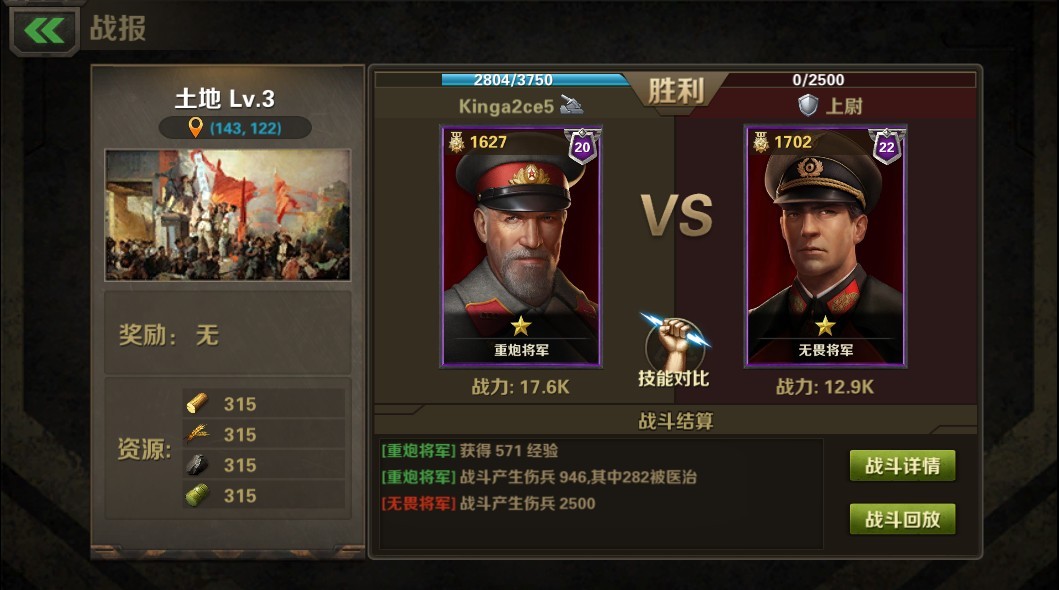The image size is (1059, 590).
Task: Click the green double-arrow back button
Action: pos(45,30)
